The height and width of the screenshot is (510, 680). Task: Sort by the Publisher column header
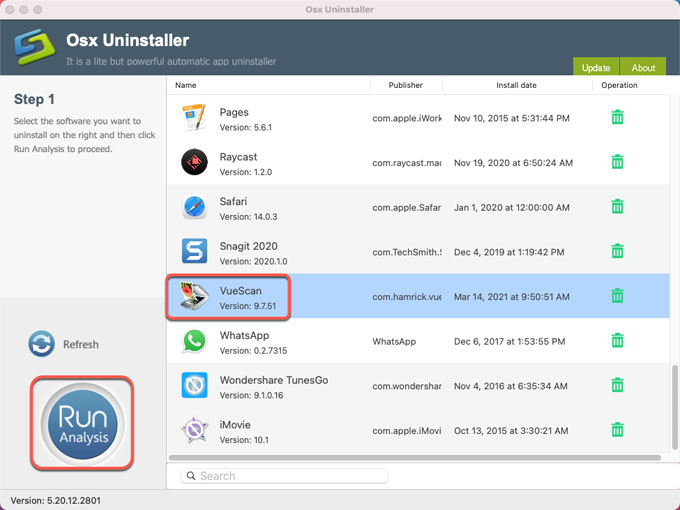405,85
